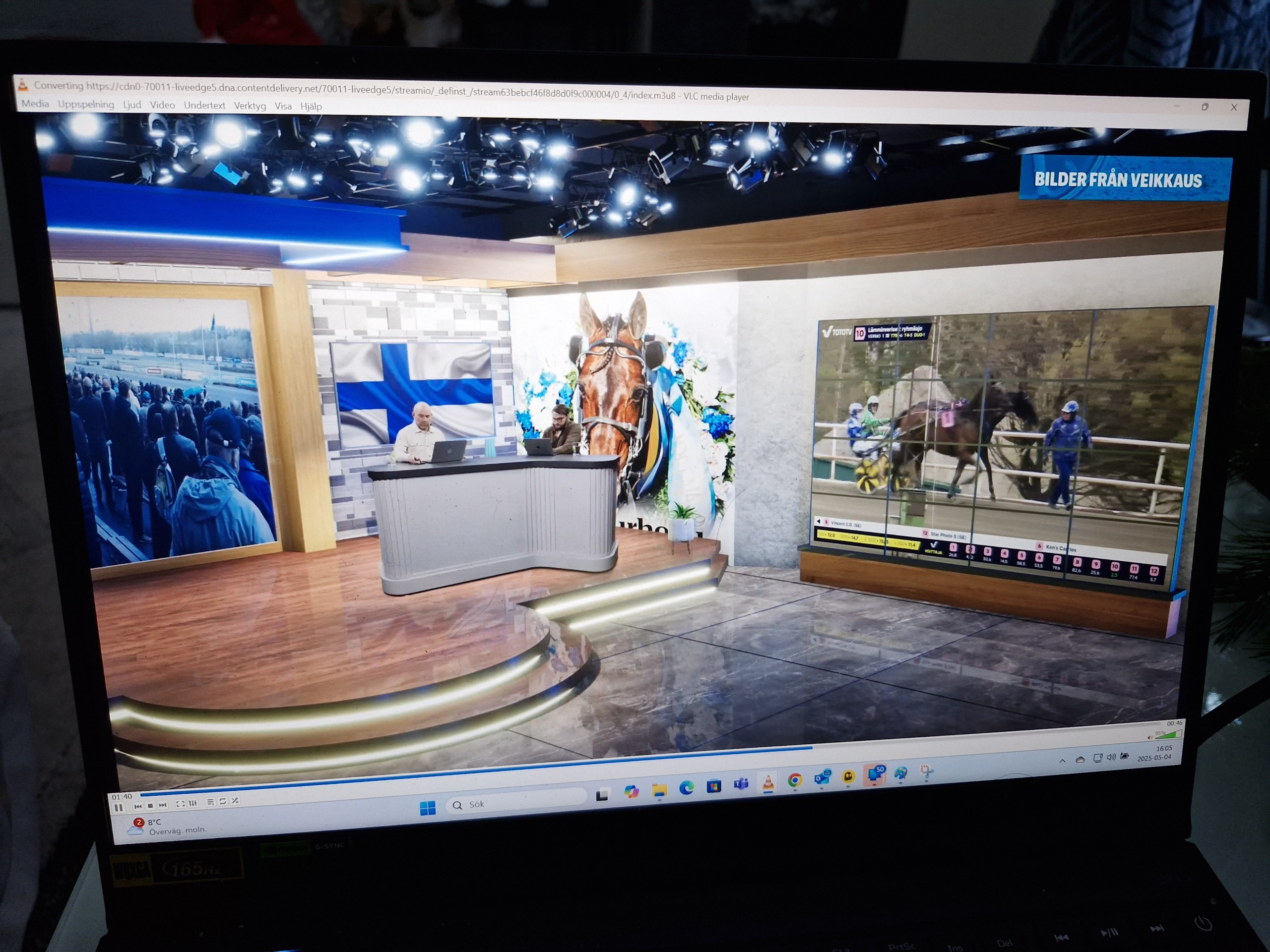The width and height of the screenshot is (1270, 952).
Task: Open Task View on the taskbar
Action: pyautogui.click(x=602, y=795)
